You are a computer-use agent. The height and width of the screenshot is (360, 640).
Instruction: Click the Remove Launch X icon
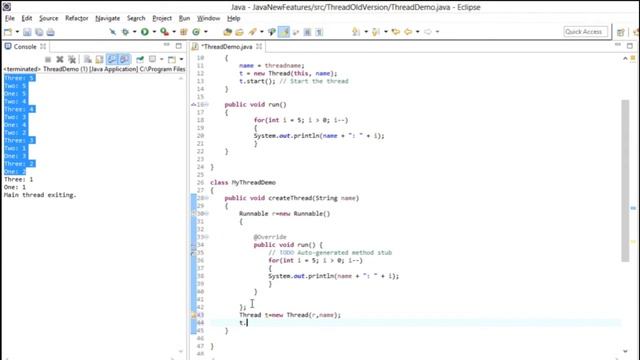(x=60, y=60)
